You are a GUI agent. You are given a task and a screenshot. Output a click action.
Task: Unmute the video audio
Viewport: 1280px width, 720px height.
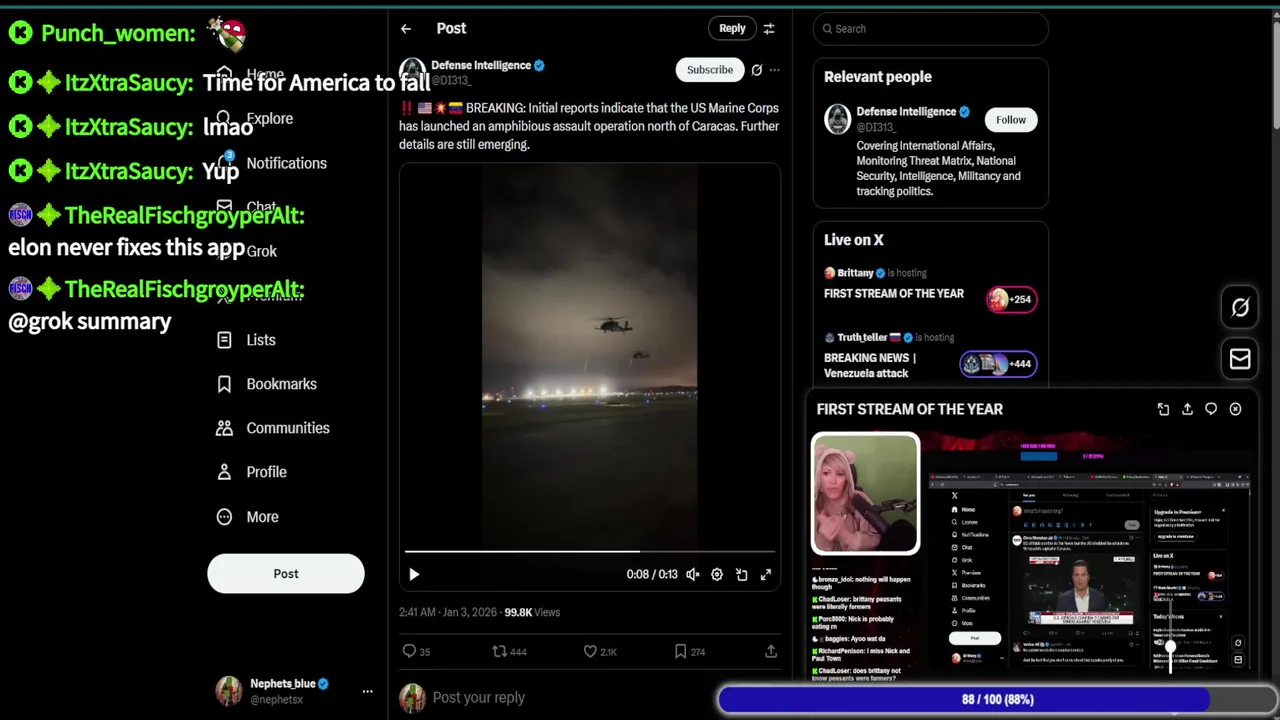pos(693,575)
